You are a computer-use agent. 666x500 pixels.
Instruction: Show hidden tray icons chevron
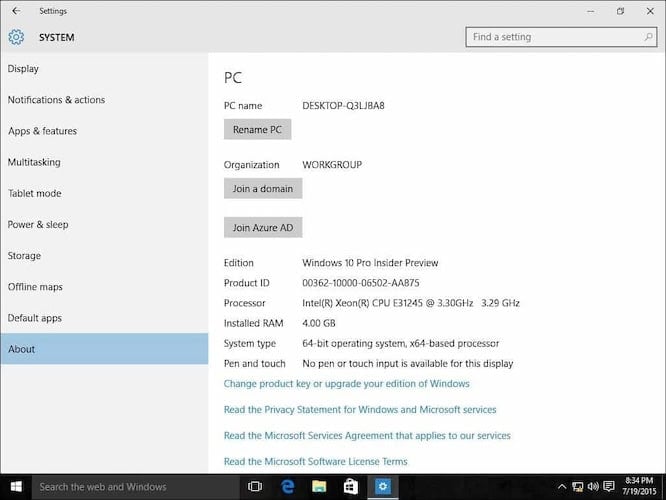tap(562, 486)
